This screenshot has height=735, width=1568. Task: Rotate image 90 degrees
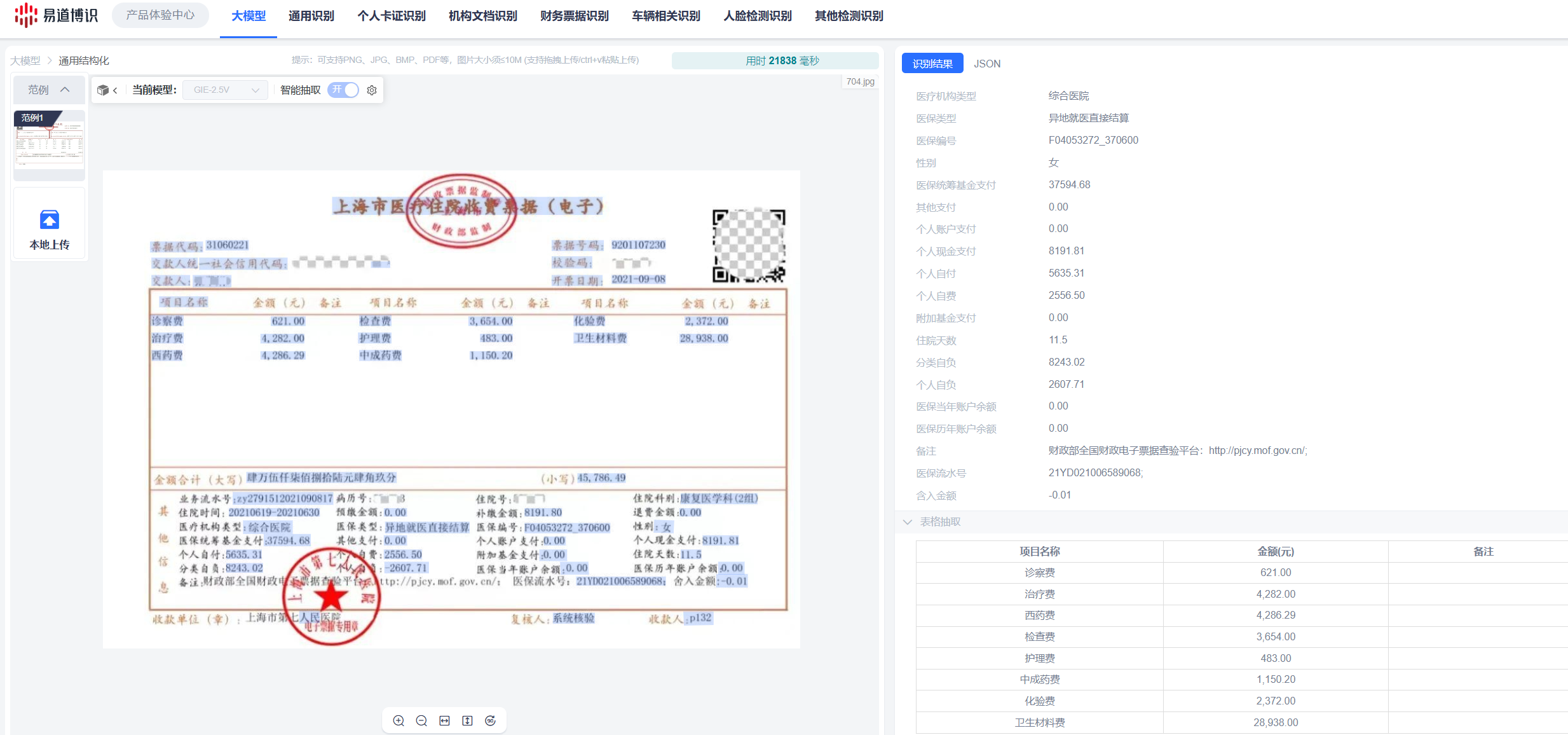pos(490,720)
